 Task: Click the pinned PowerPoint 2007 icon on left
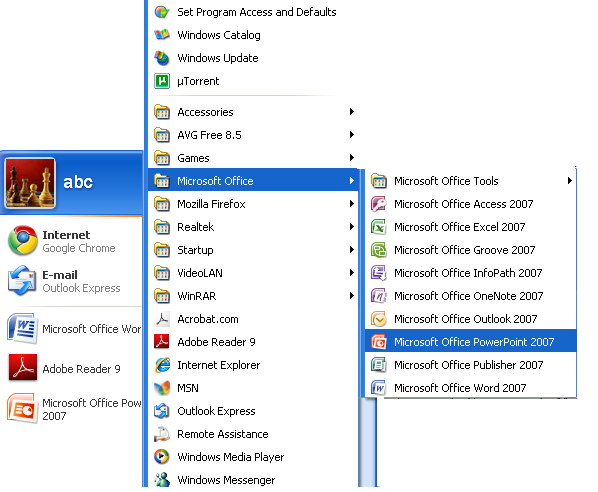tap(23, 409)
